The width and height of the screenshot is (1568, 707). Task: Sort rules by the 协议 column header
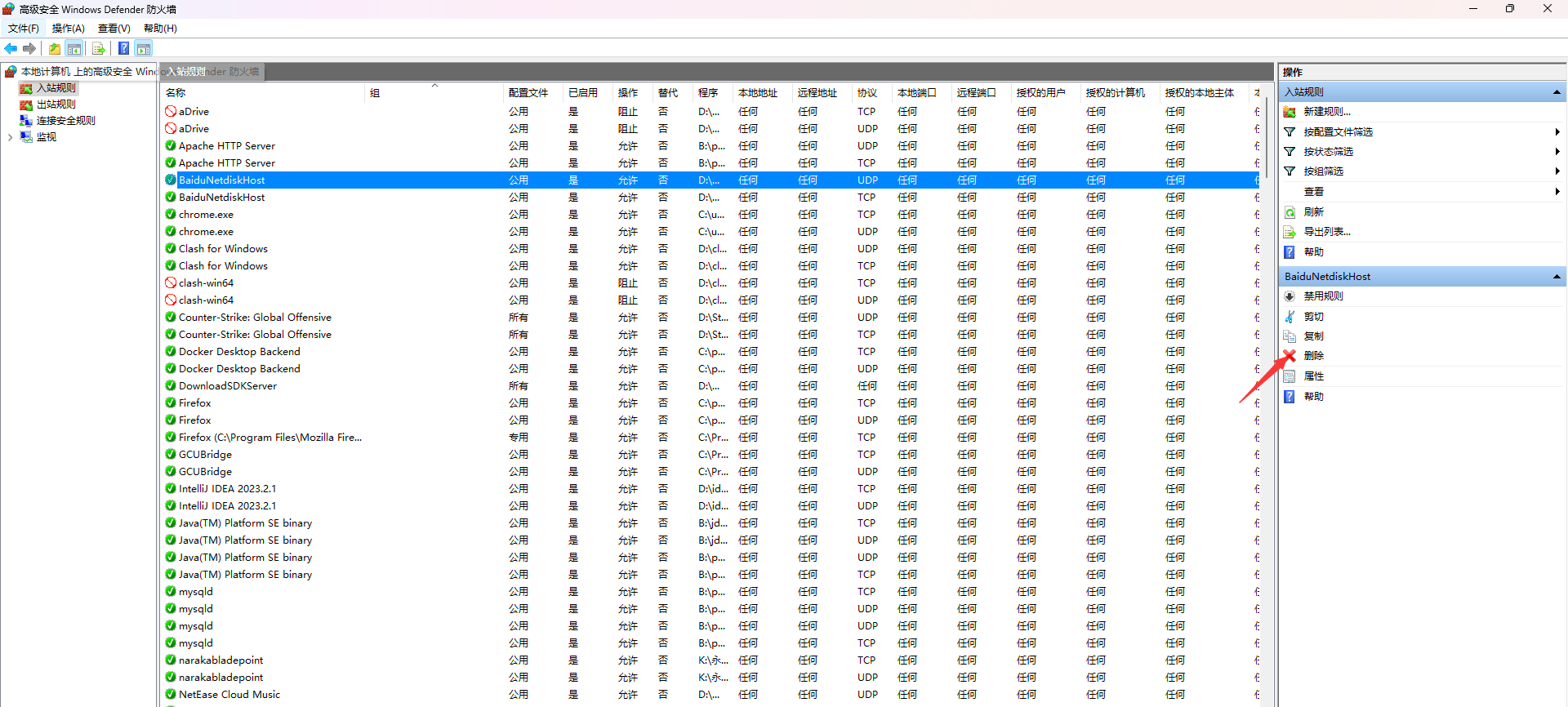pos(867,93)
